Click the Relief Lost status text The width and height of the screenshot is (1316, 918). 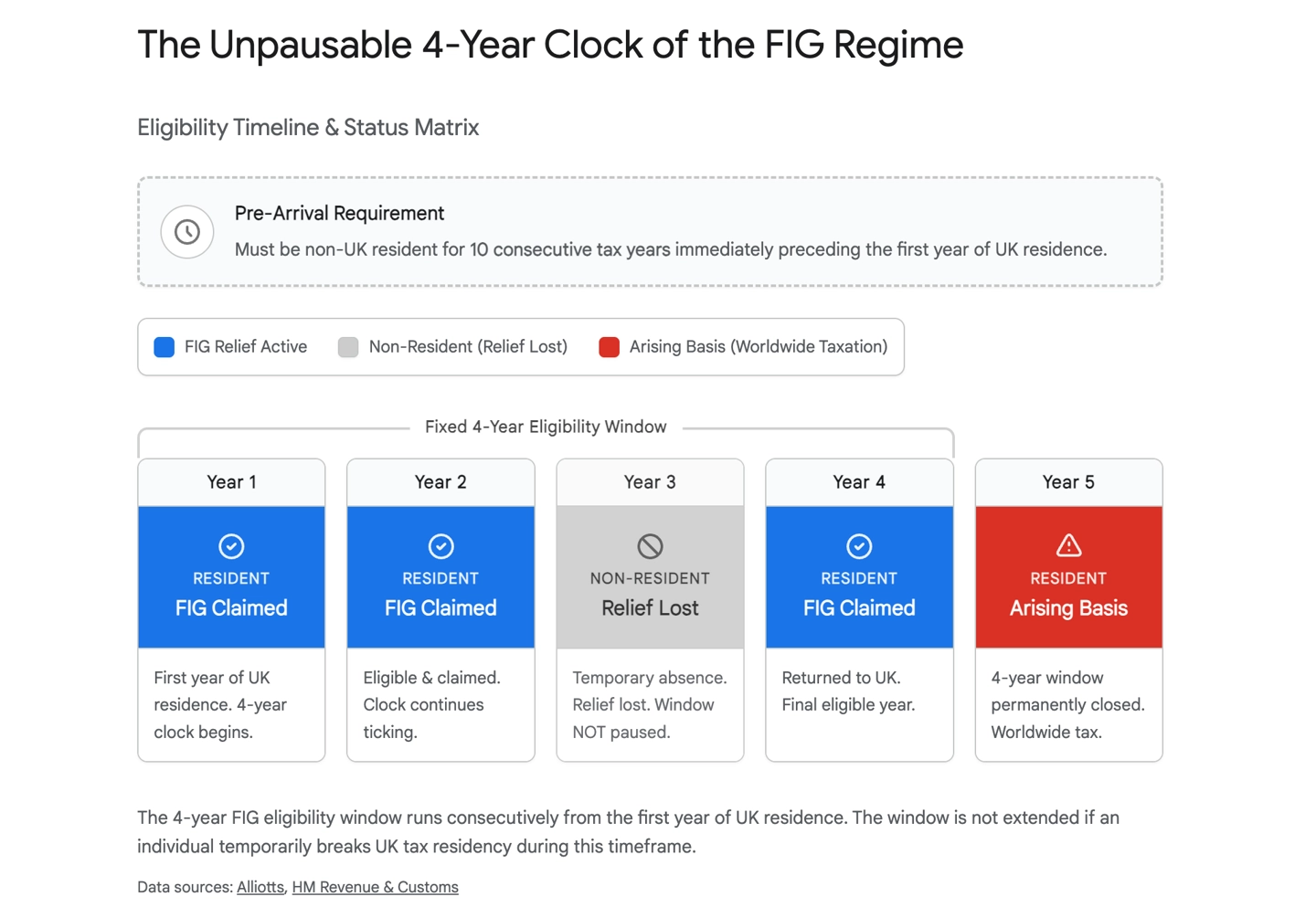click(x=650, y=608)
